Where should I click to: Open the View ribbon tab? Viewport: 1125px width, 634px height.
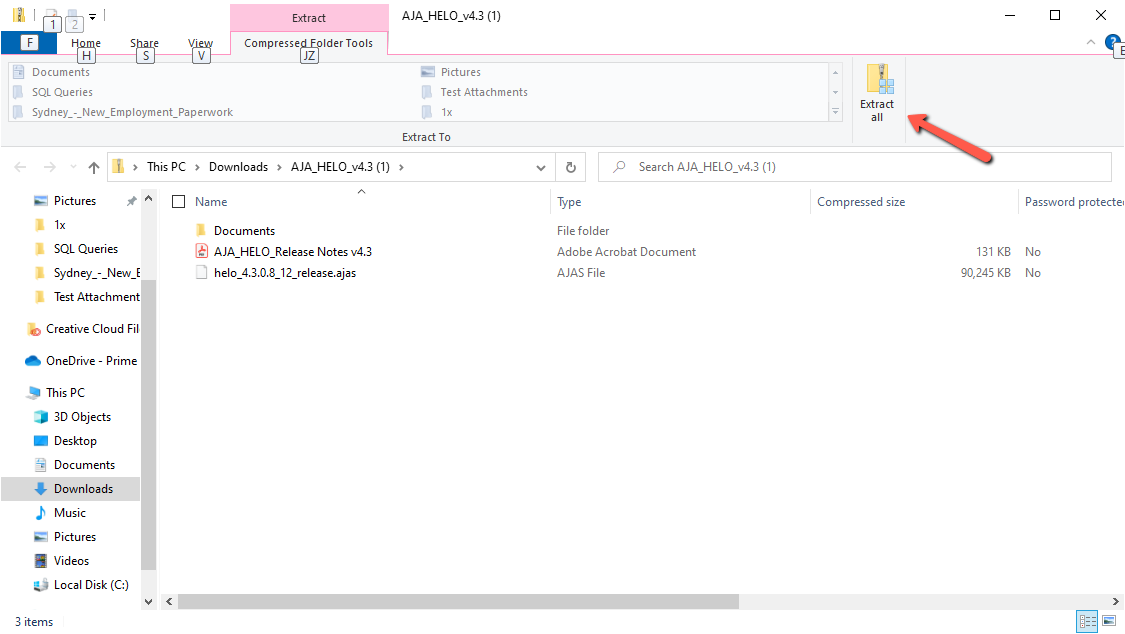pyautogui.click(x=200, y=43)
